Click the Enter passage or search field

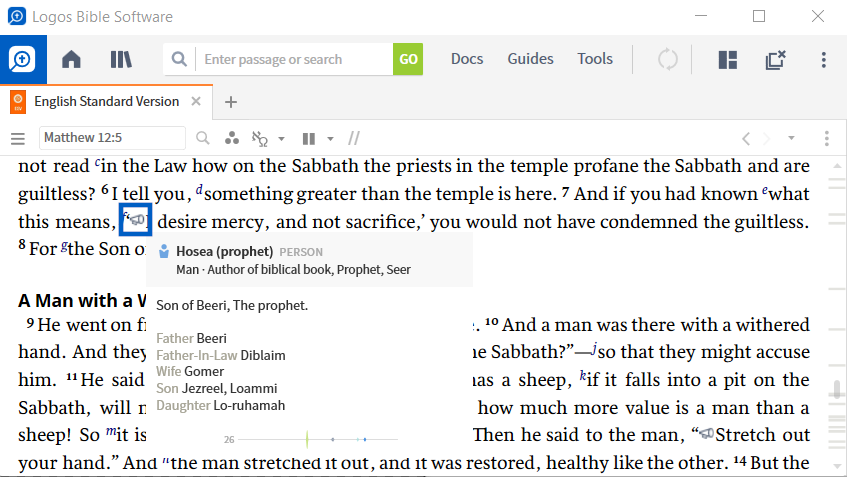pyautogui.click(x=294, y=59)
